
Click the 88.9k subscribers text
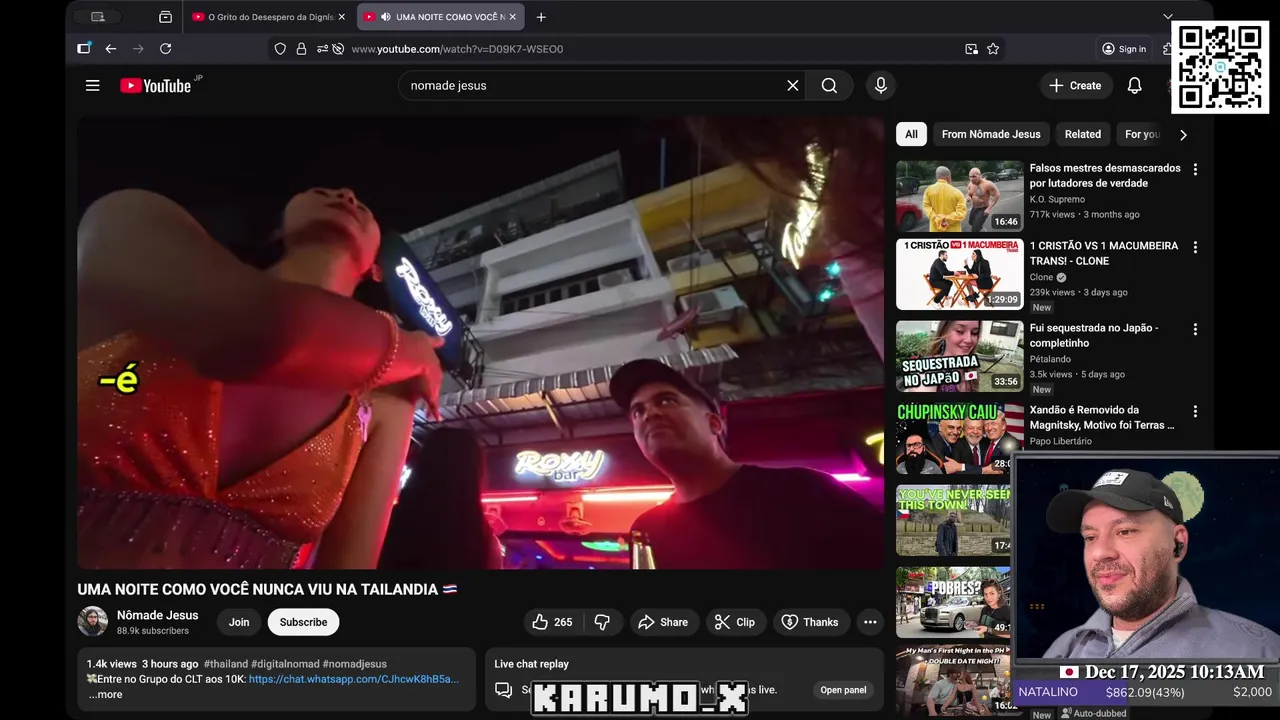point(153,631)
